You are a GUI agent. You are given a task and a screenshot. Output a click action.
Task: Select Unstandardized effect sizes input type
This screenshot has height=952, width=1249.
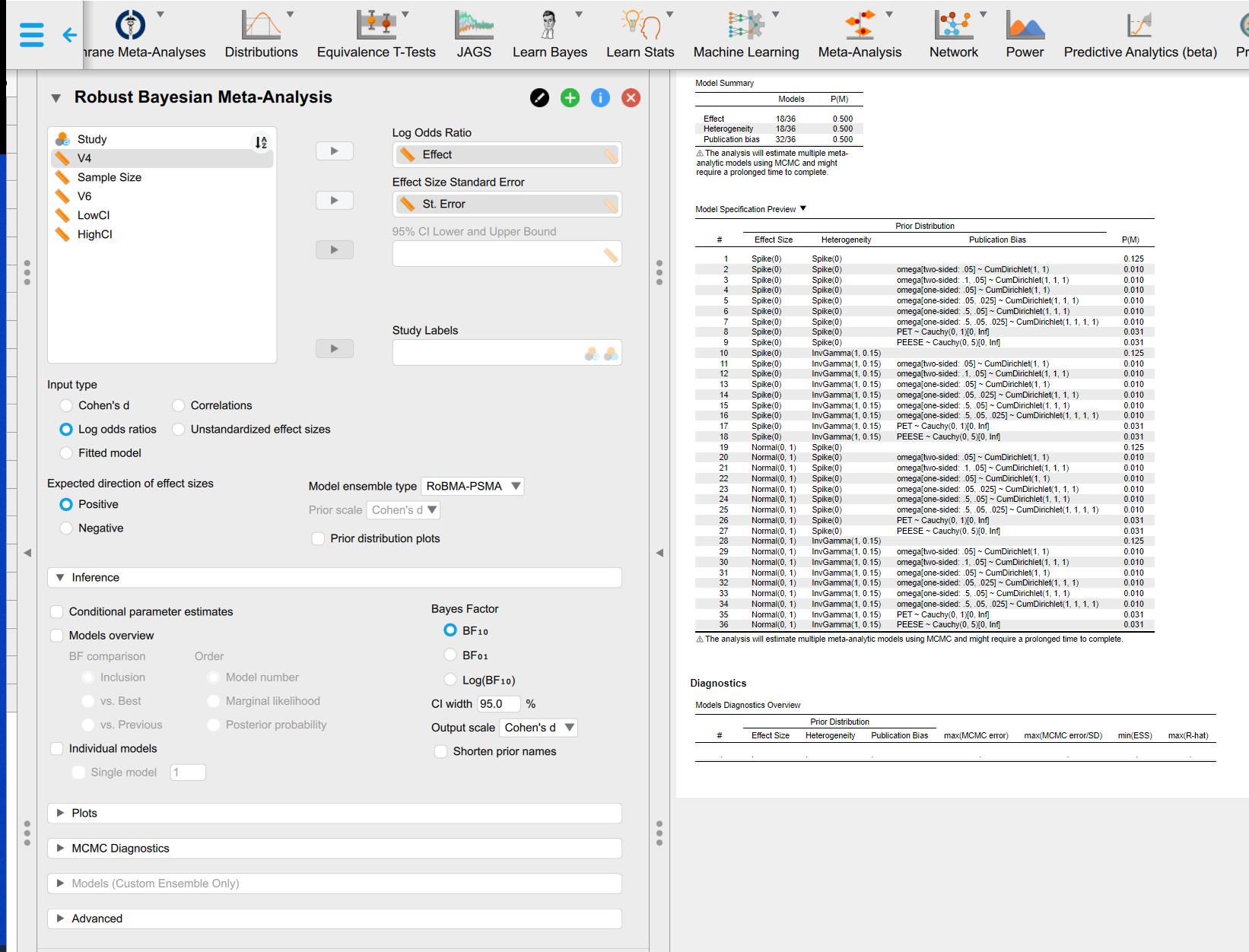tap(179, 429)
